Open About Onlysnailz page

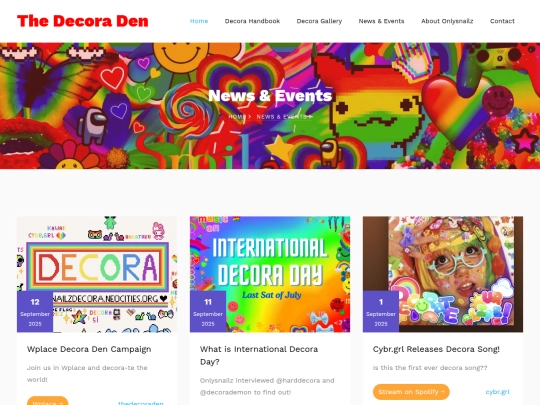pyautogui.click(x=447, y=21)
